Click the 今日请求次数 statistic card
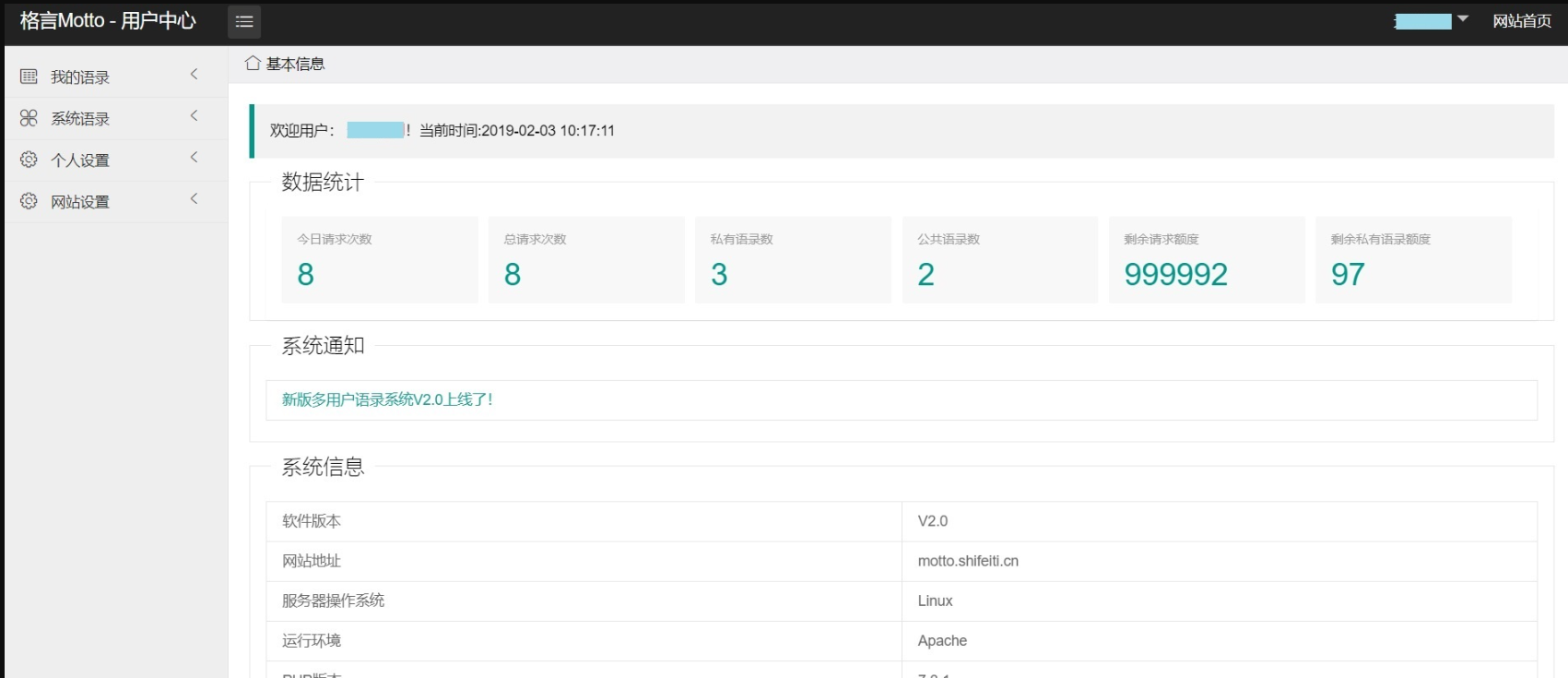Image resolution: width=1568 pixels, height=678 pixels. [379, 259]
